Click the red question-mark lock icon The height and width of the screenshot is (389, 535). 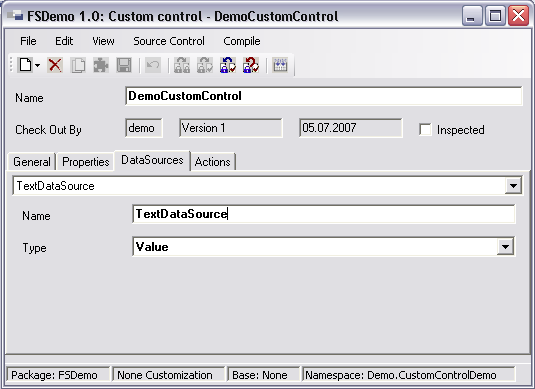251,65
